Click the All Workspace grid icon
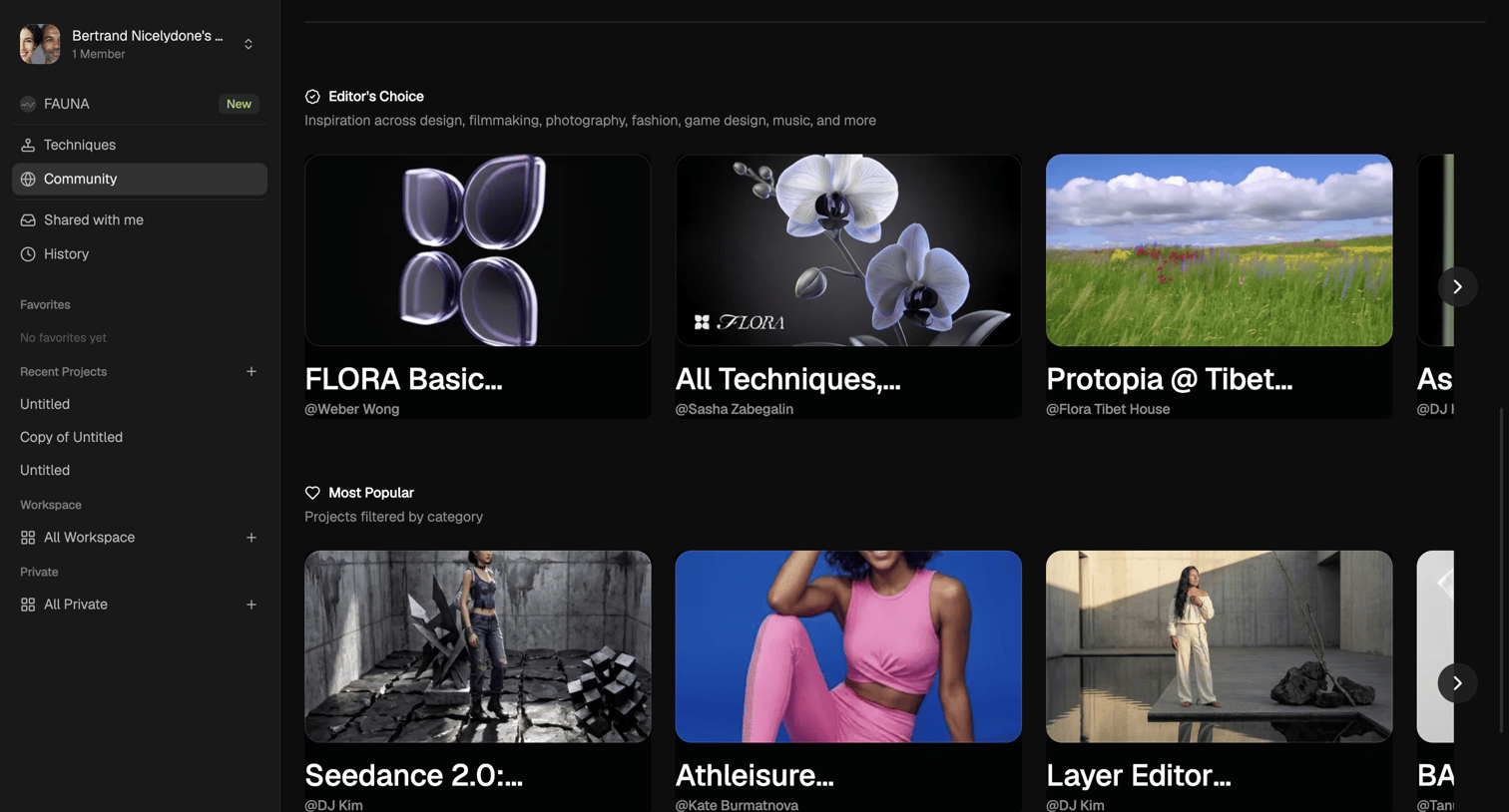Image resolution: width=1509 pixels, height=812 pixels. (x=28, y=538)
